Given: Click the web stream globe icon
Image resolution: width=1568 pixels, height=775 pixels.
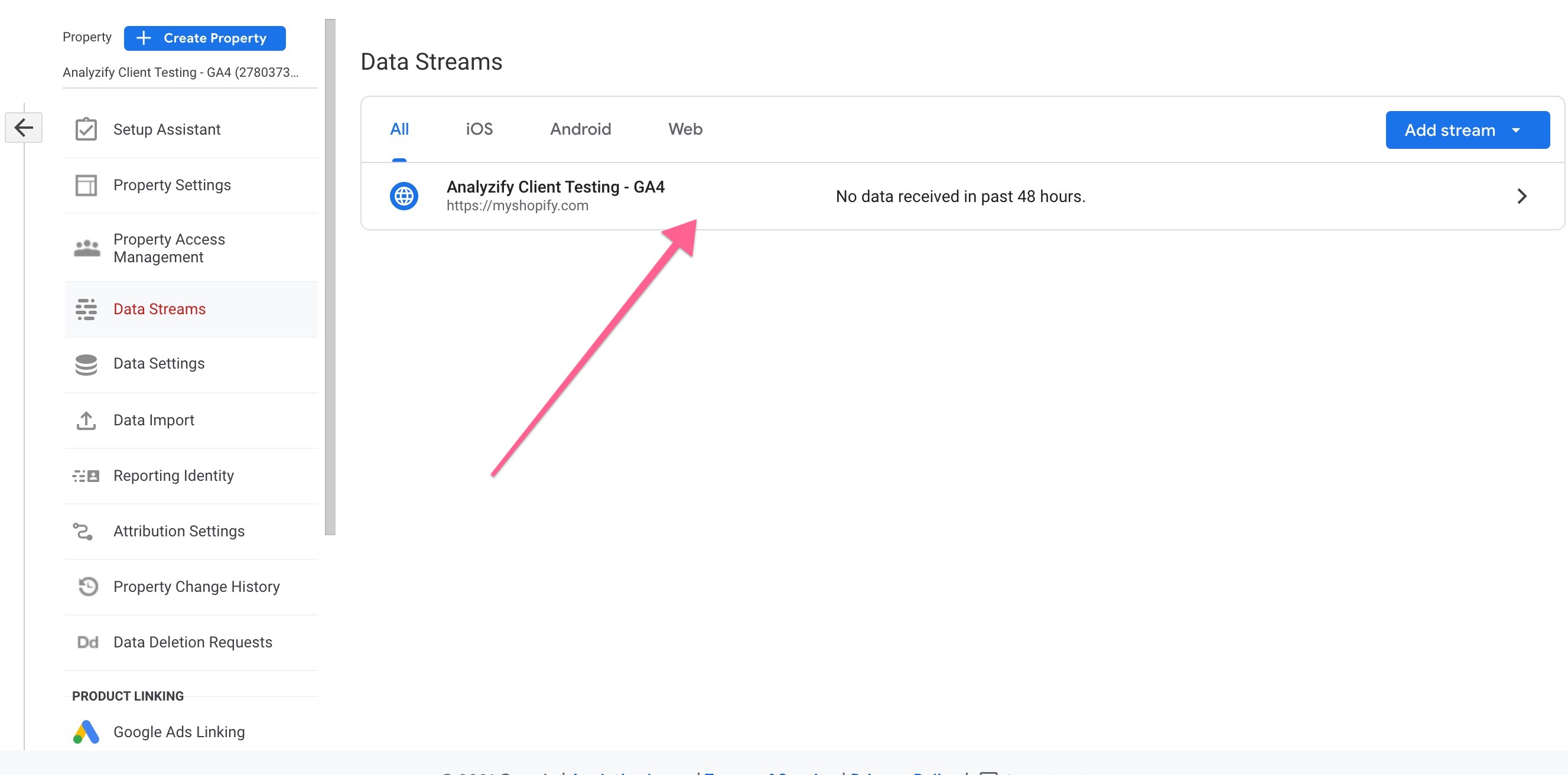Looking at the screenshot, I should pyautogui.click(x=404, y=196).
